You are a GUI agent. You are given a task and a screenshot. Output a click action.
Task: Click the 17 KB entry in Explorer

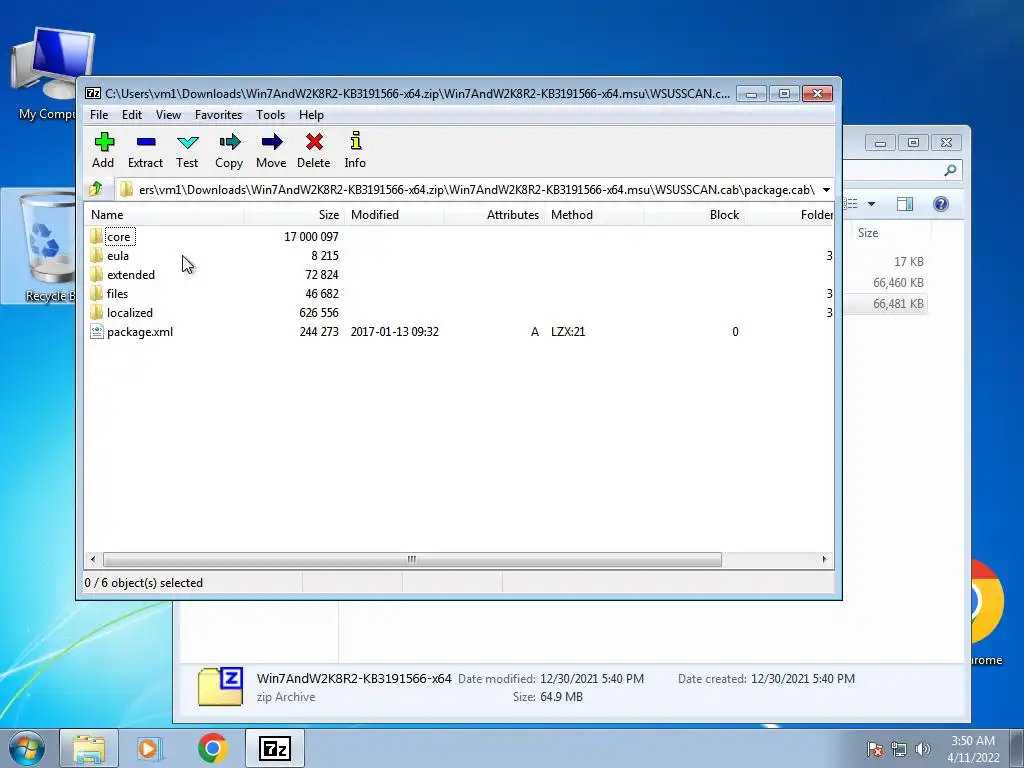pyautogui.click(x=908, y=262)
